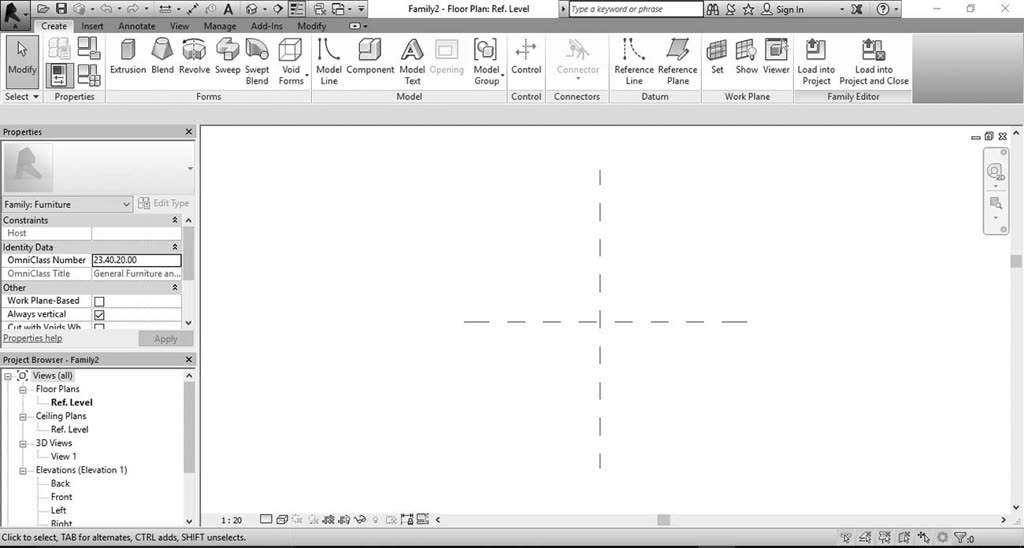Click Sign In
Screen dimensions: 1024x548
(x=783, y=9)
